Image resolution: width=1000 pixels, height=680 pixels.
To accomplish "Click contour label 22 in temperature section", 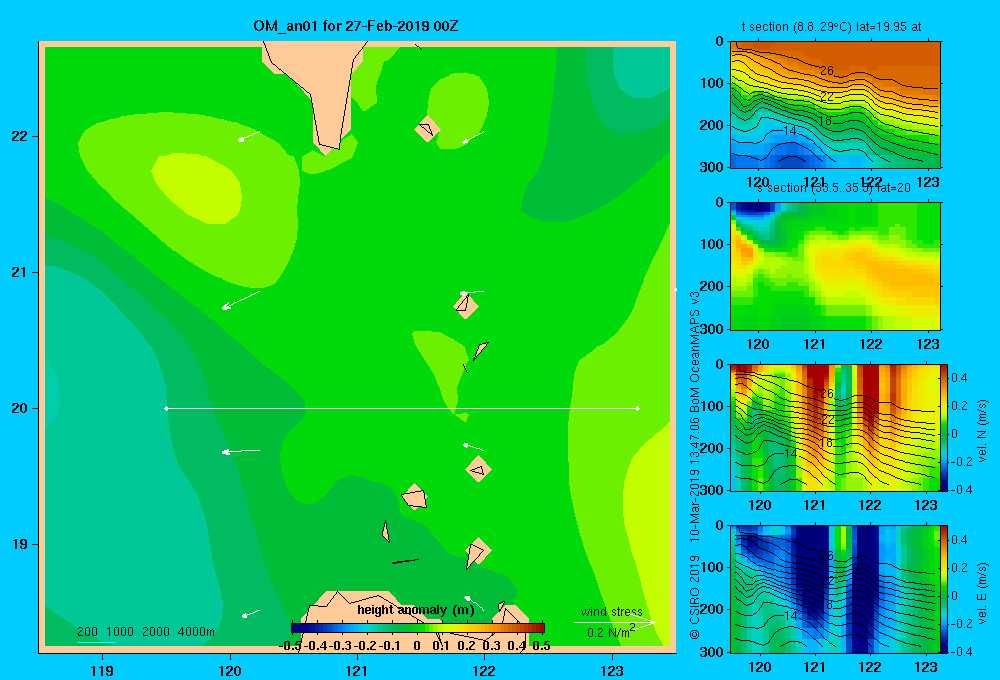I will 827,97.
